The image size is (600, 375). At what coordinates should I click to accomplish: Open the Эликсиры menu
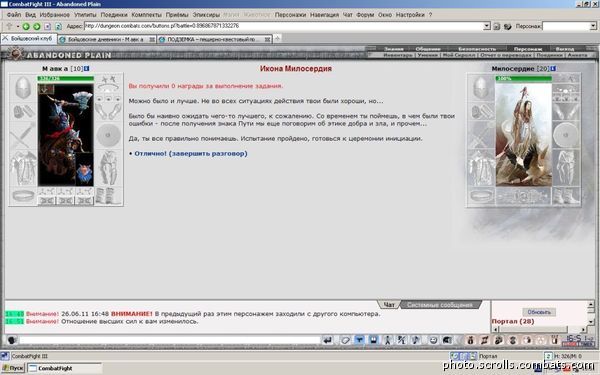(x=206, y=15)
